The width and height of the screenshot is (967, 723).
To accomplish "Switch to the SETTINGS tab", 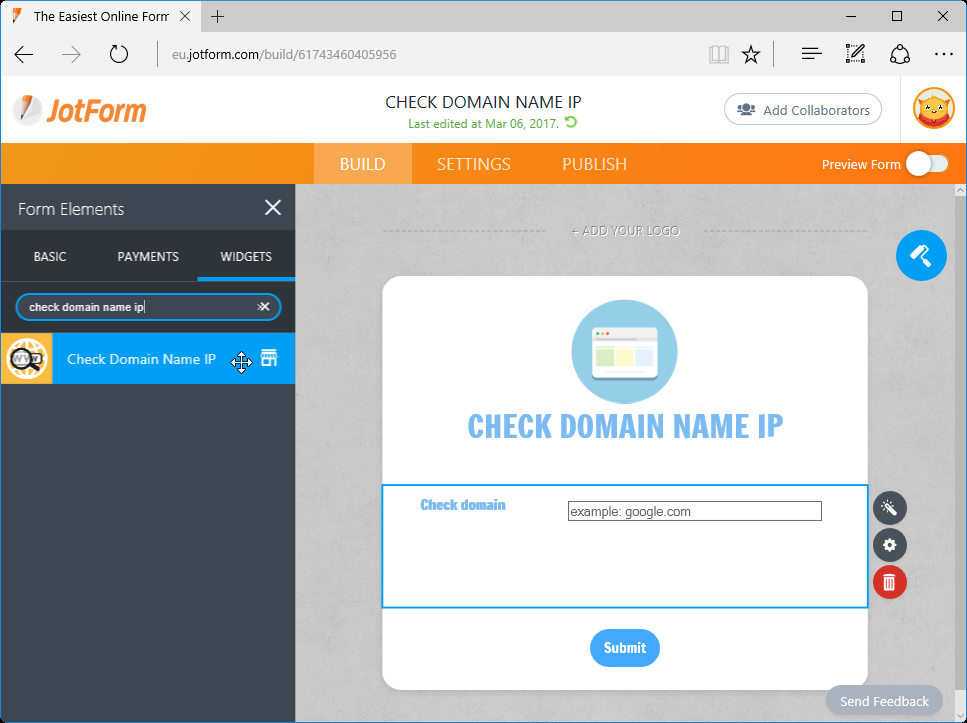I will pyautogui.click(x=473, y=163).
